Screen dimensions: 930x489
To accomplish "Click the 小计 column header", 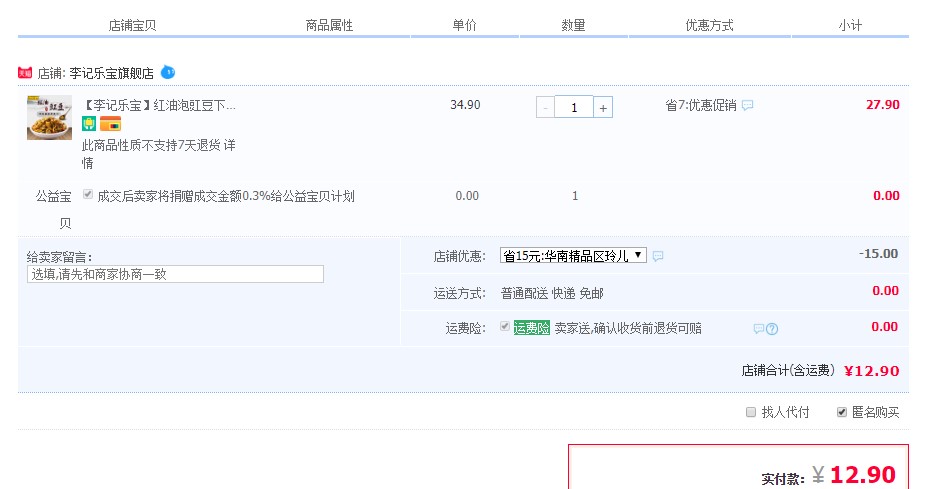I will click(850, 26).
